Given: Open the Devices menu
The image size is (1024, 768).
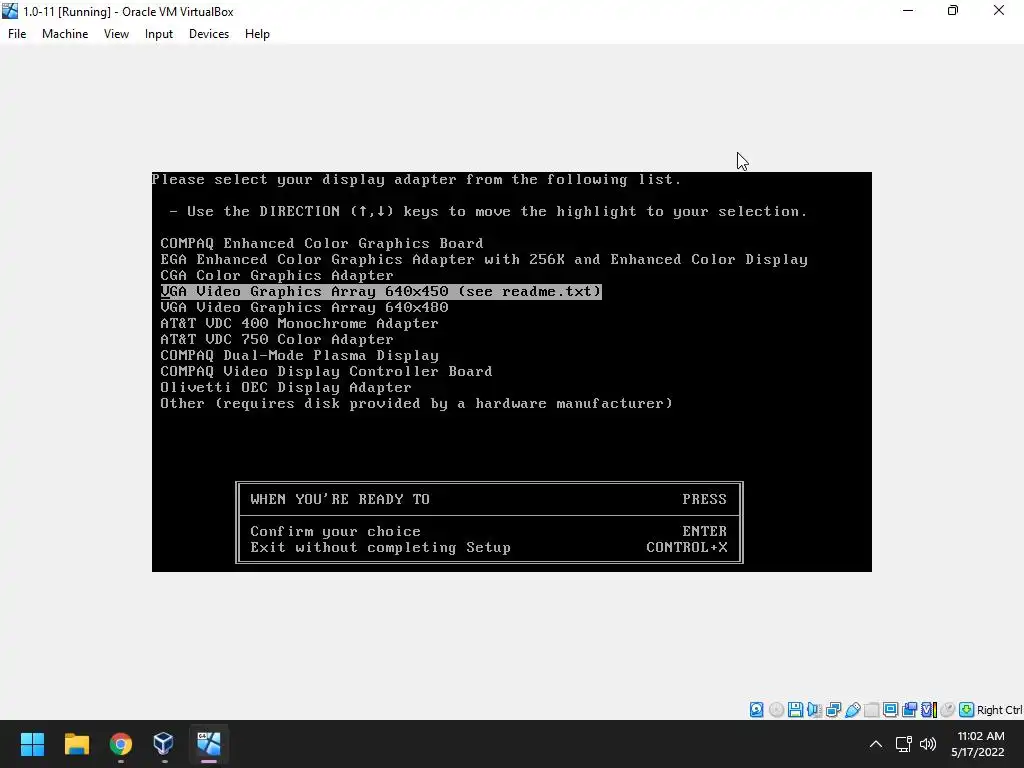Looking at the screenshot, I should 209,34.
